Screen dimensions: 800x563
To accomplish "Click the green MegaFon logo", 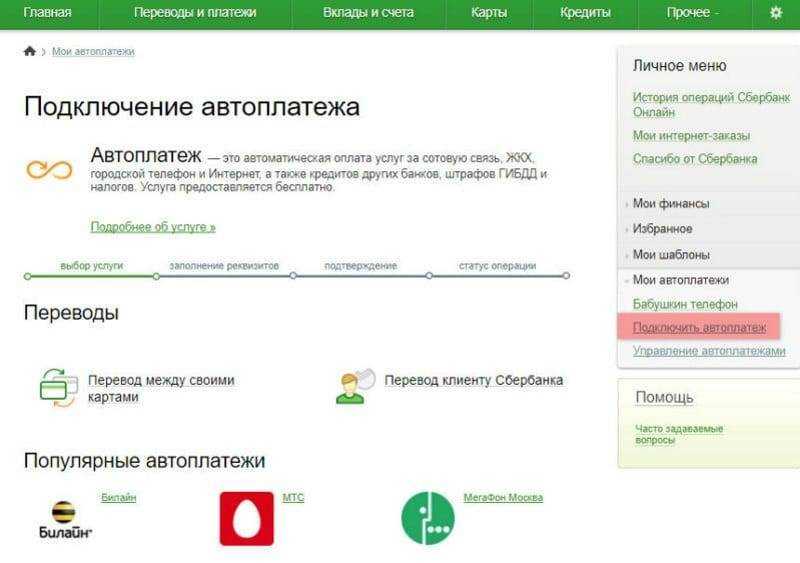I will tap(428, 518).
